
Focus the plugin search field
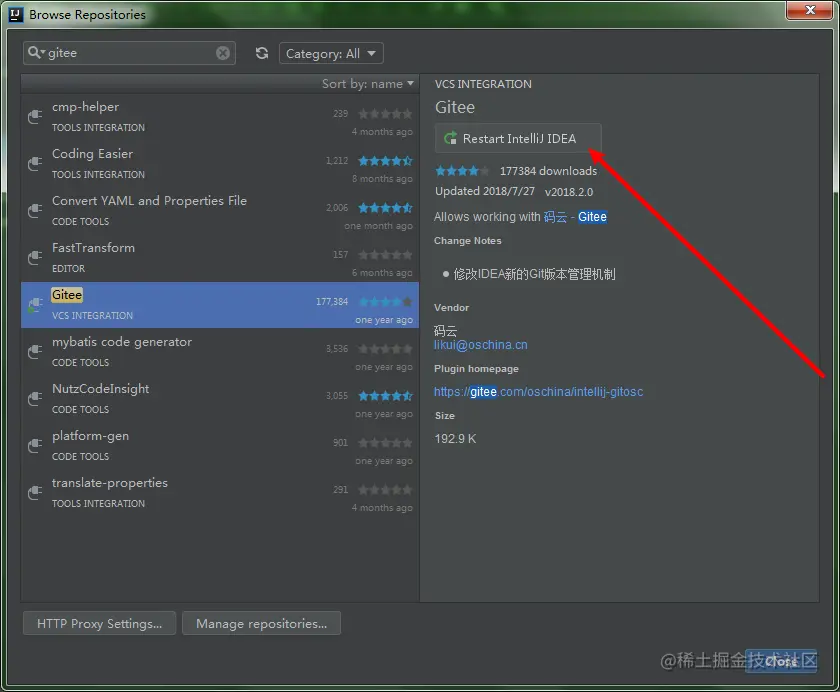129,53
